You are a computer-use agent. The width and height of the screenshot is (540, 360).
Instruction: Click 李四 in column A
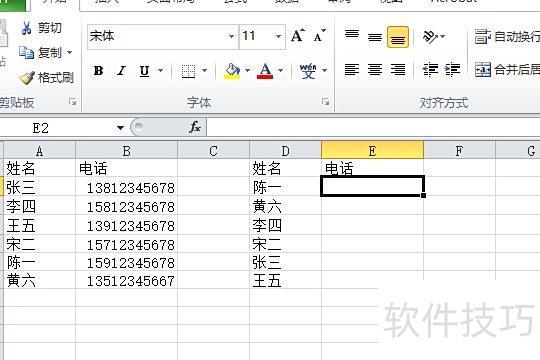tap(21, 207)
